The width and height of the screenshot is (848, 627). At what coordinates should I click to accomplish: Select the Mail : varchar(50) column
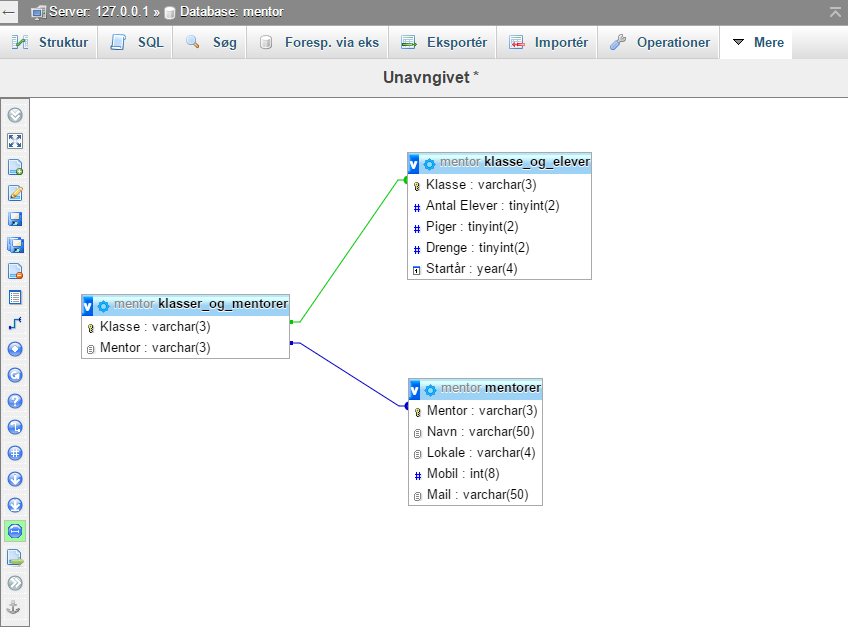coord(475,495)
